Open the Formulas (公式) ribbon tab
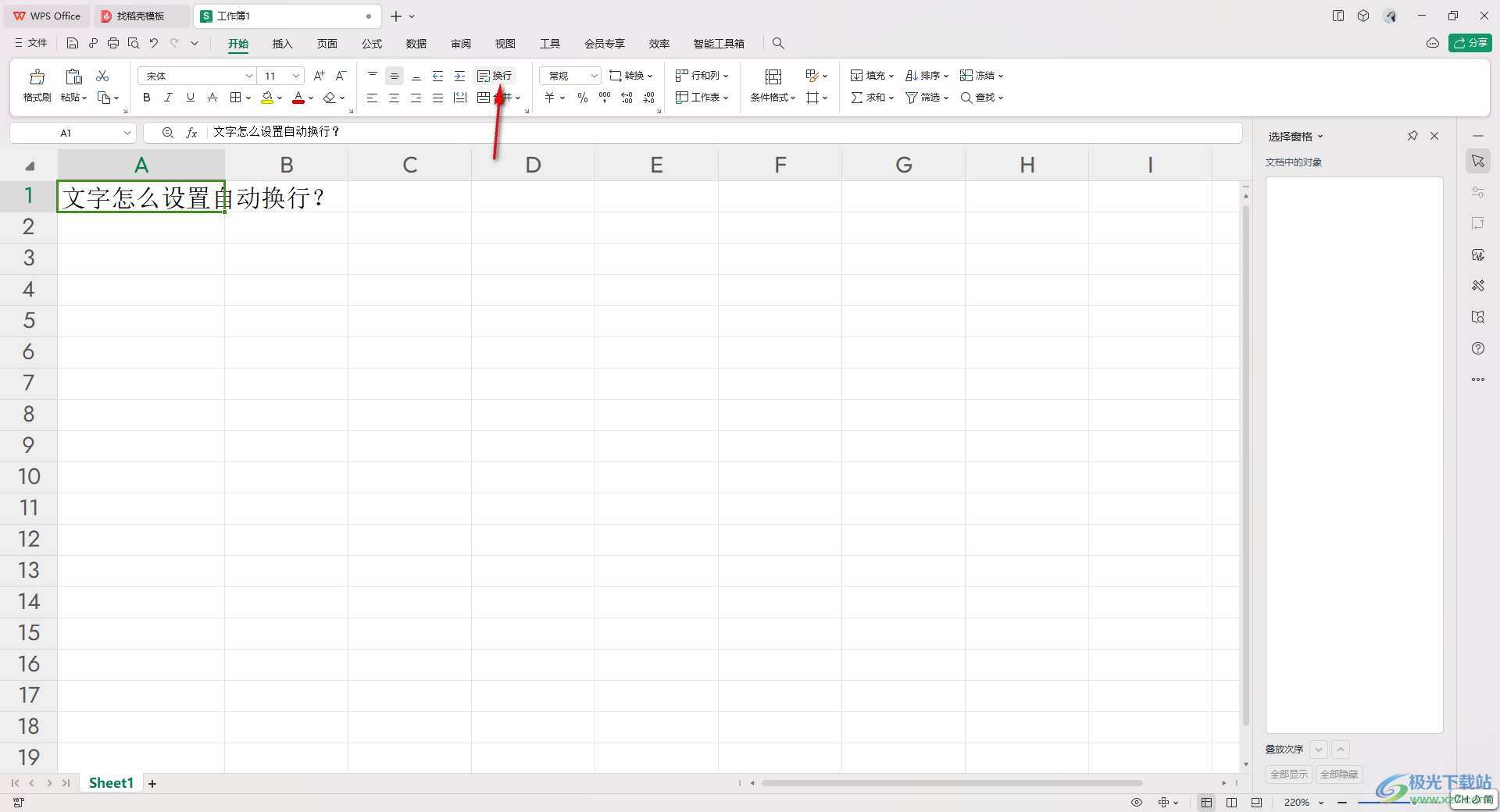Image resolution: width=1500 pixels, height=812 pixels. pos(372,44)
